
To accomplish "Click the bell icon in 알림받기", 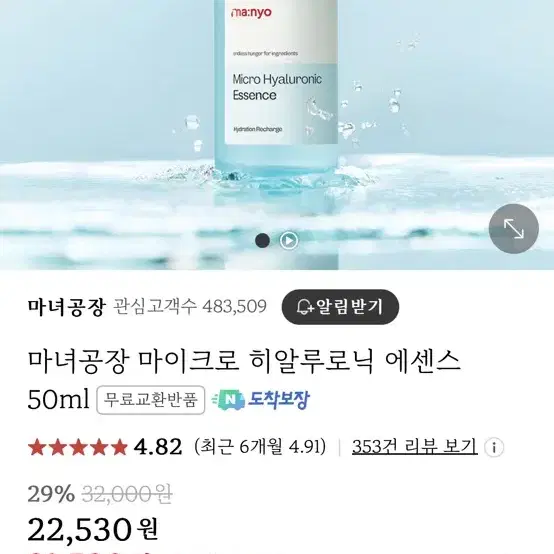I will [305, 307].
